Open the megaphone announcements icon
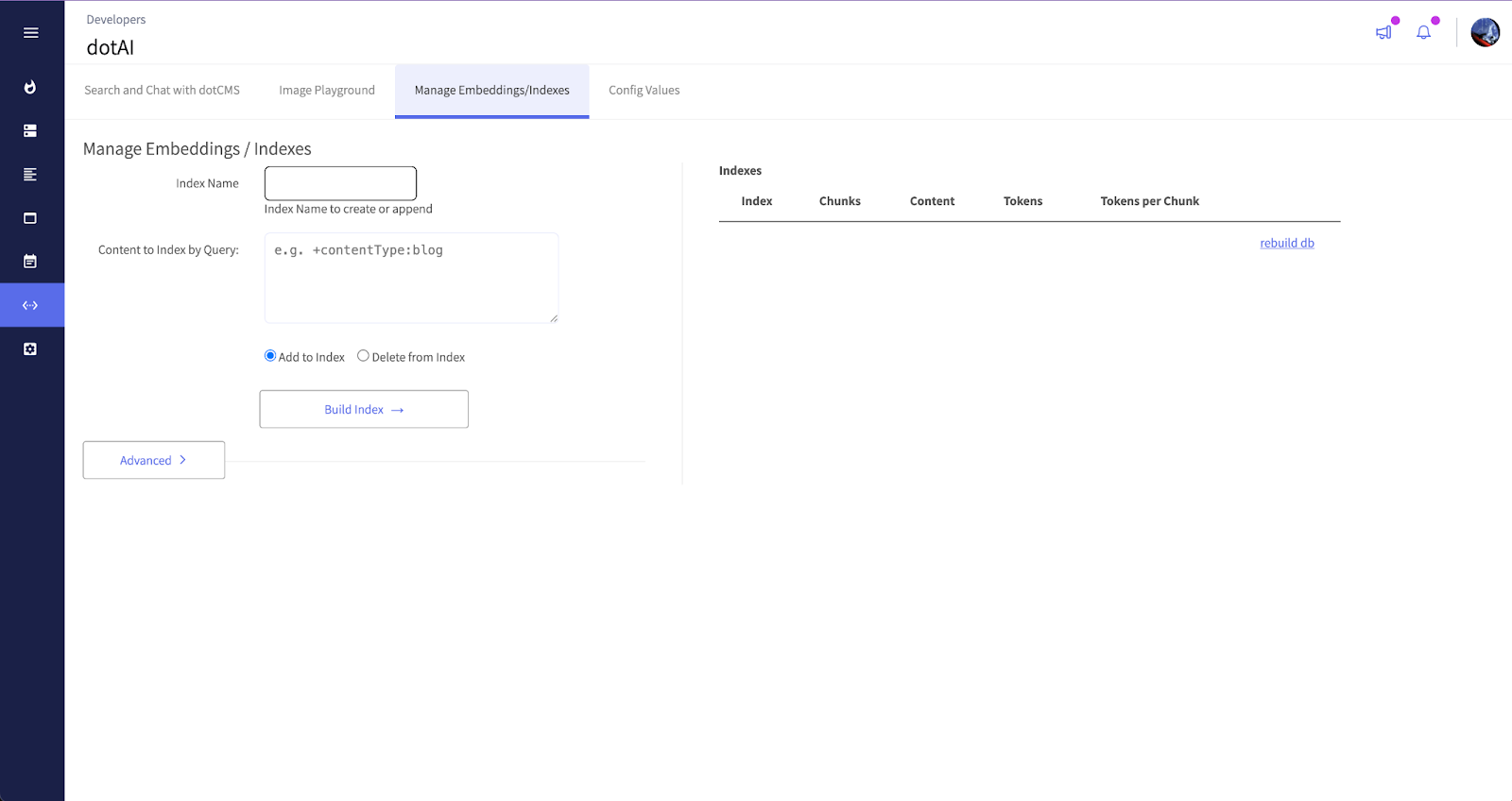 click(1383, 32)
